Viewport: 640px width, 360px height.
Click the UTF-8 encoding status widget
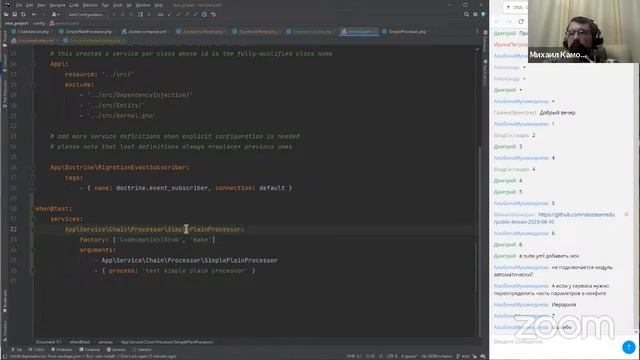pyautogui.click(x=392, y=356)
